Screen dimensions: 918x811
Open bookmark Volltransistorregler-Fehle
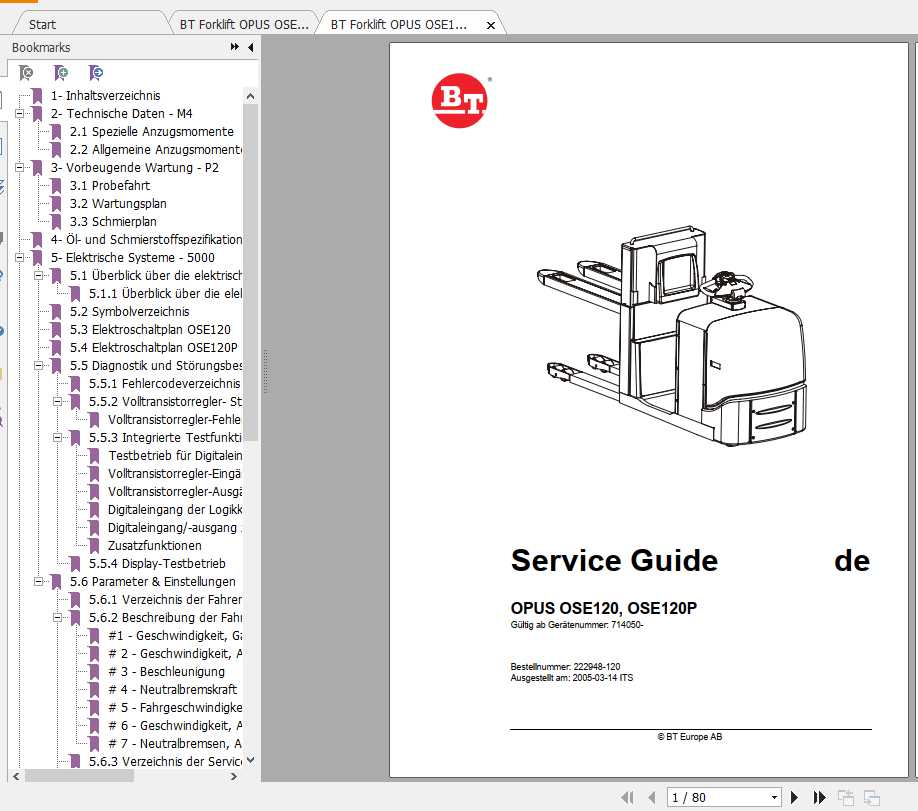pyautogui.click(x=174, y=420)
